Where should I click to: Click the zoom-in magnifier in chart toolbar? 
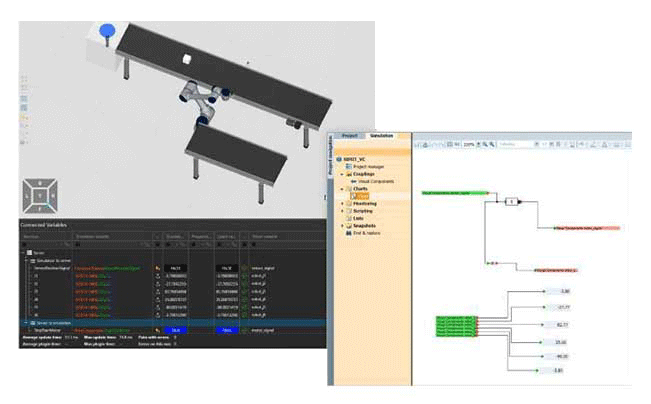484,145
